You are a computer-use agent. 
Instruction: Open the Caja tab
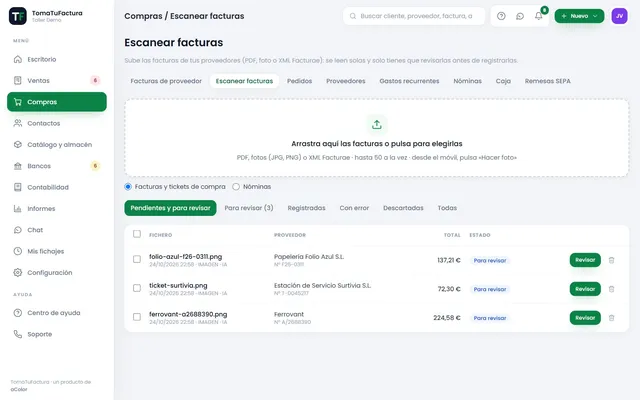pyautogui.click(x=503, y=81)
